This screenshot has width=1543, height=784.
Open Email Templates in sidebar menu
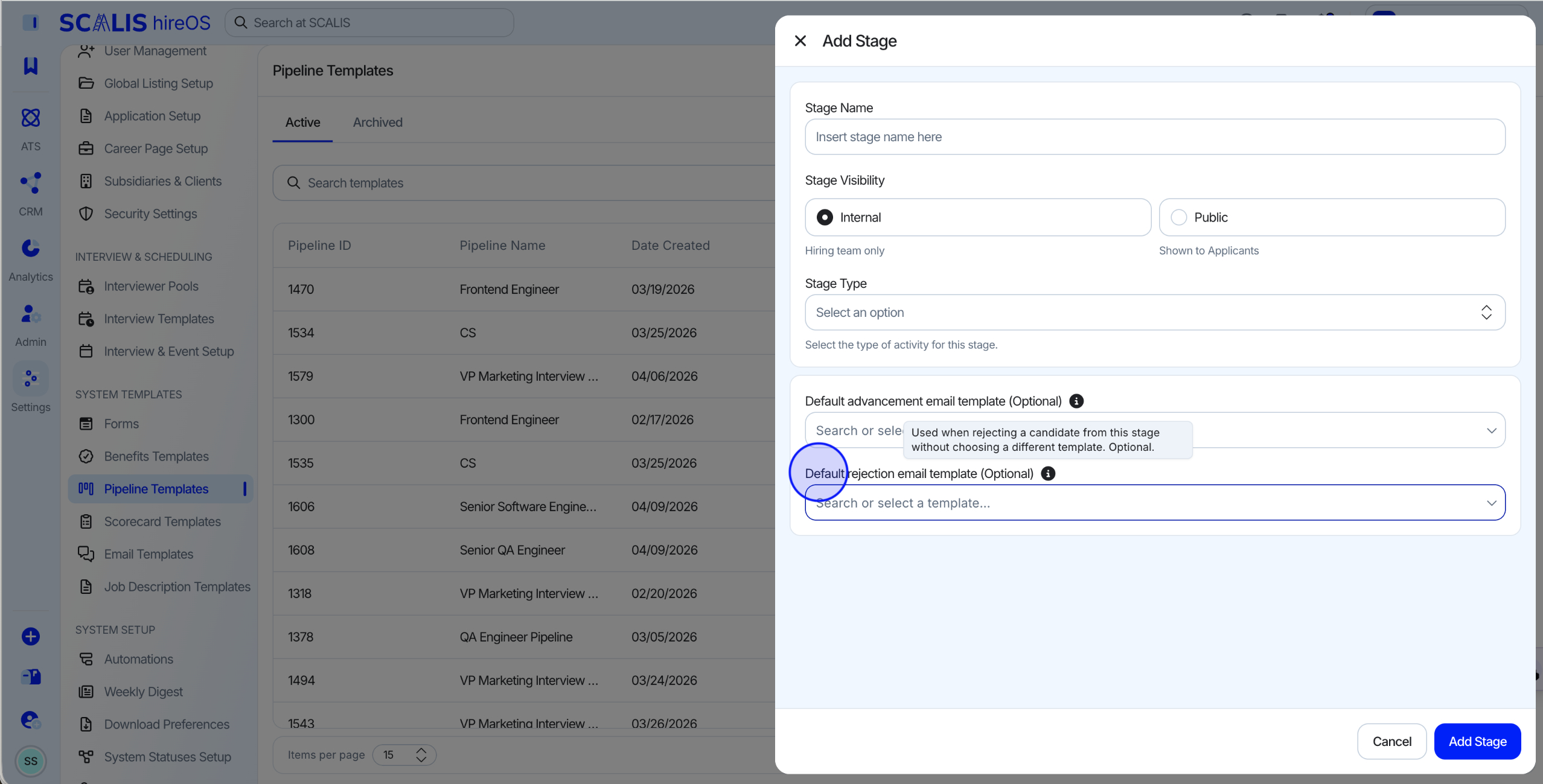point(149,554)
